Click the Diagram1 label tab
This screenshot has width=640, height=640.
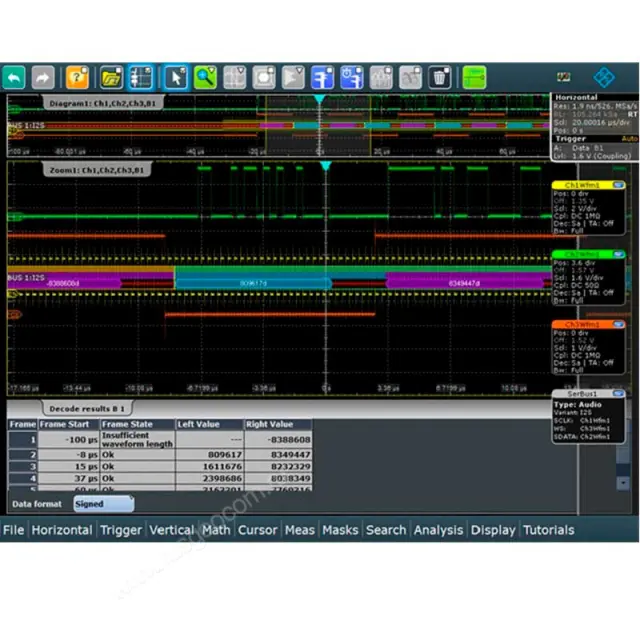100,102
